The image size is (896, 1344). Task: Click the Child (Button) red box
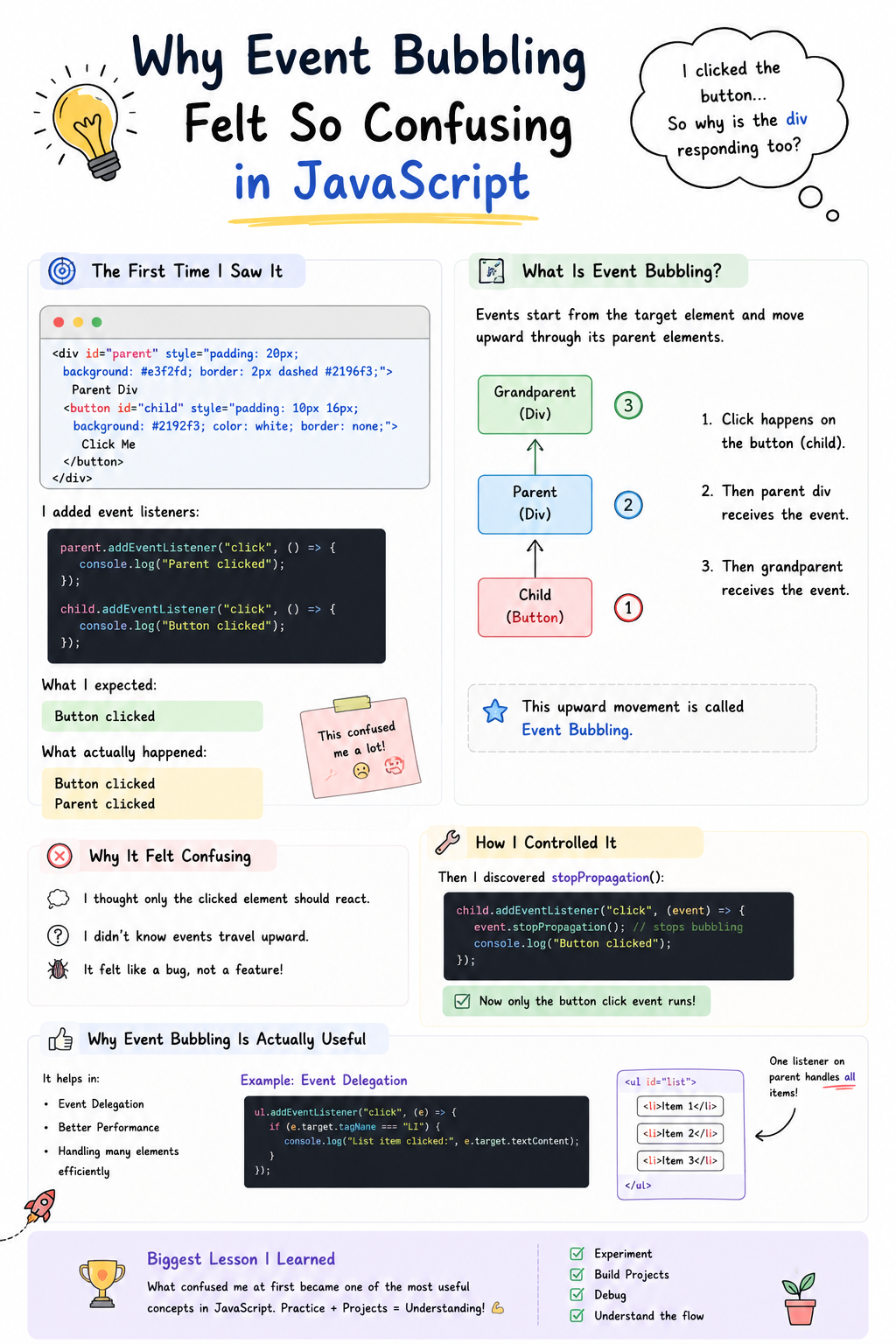coord(535,606)
